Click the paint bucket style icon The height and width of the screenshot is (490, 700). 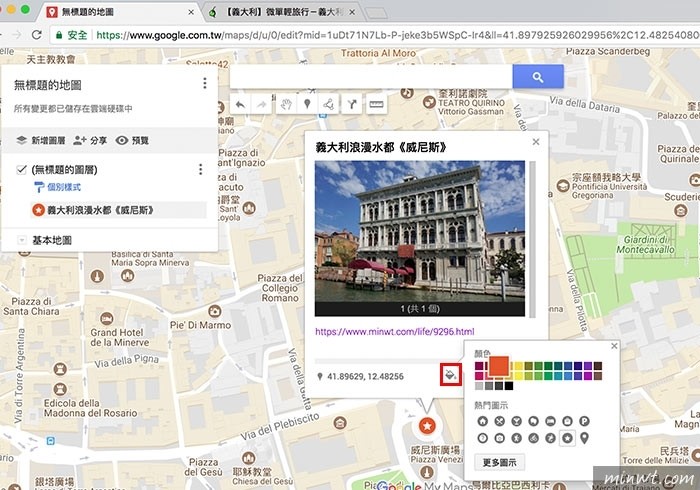(449, 375)
